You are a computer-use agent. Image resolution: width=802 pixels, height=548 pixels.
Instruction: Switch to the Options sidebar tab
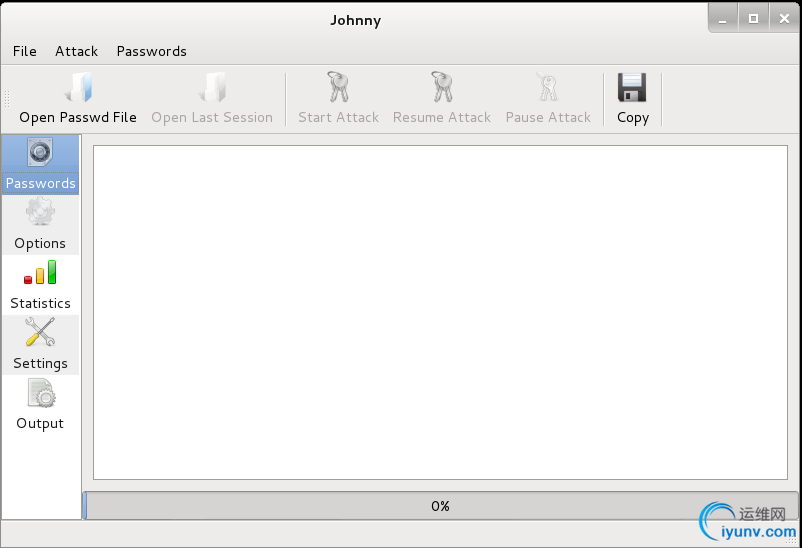coord(40,225)
